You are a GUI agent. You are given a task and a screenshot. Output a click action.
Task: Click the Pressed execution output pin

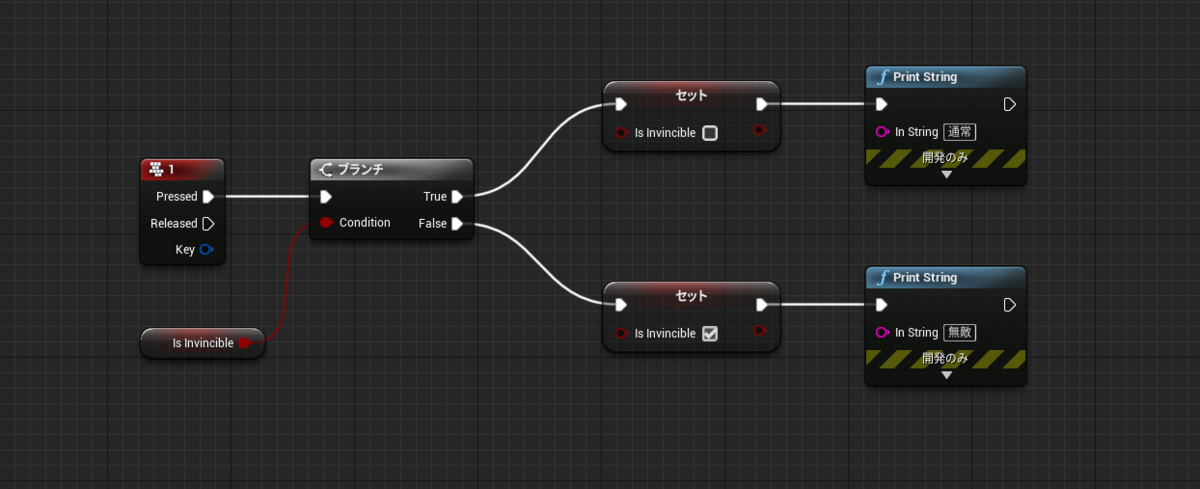click(x=208, y=196)
